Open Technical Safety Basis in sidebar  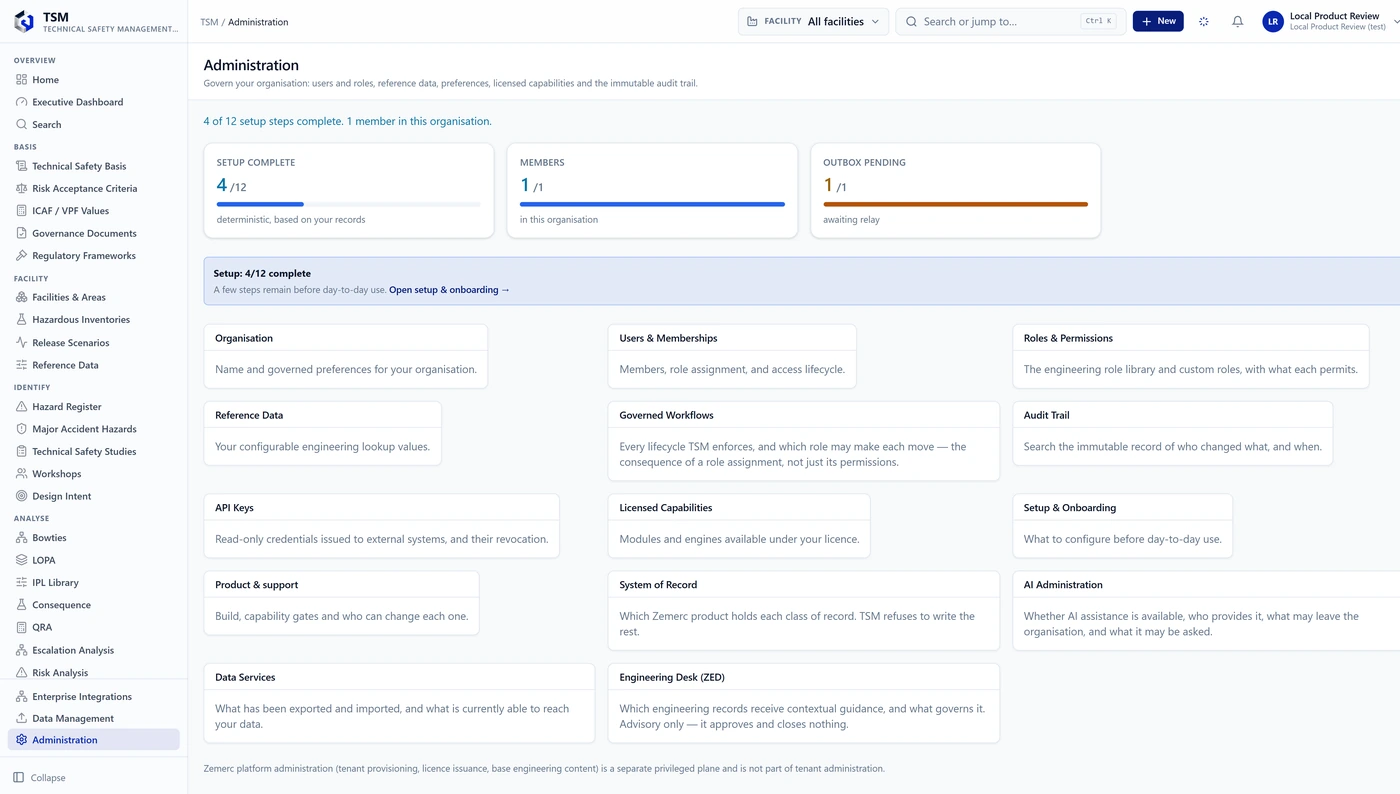coord(94,166)
